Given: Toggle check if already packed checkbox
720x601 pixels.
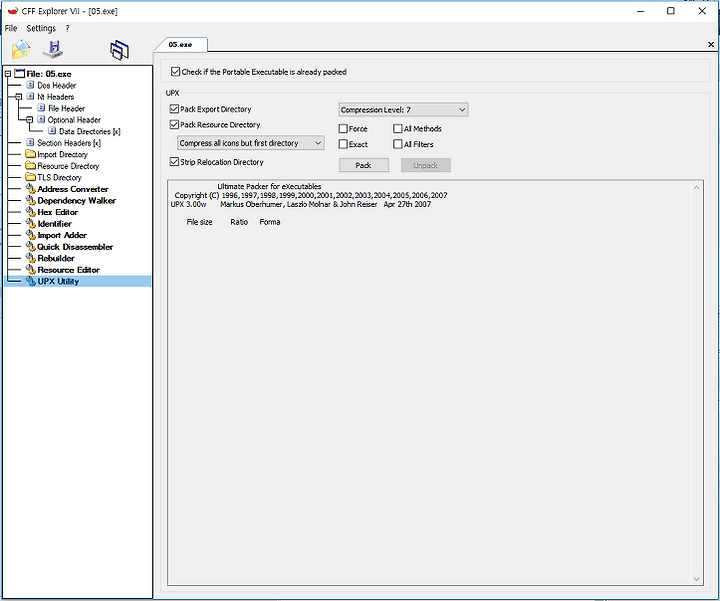Looking at the screenshot, I should pos(175,72).
